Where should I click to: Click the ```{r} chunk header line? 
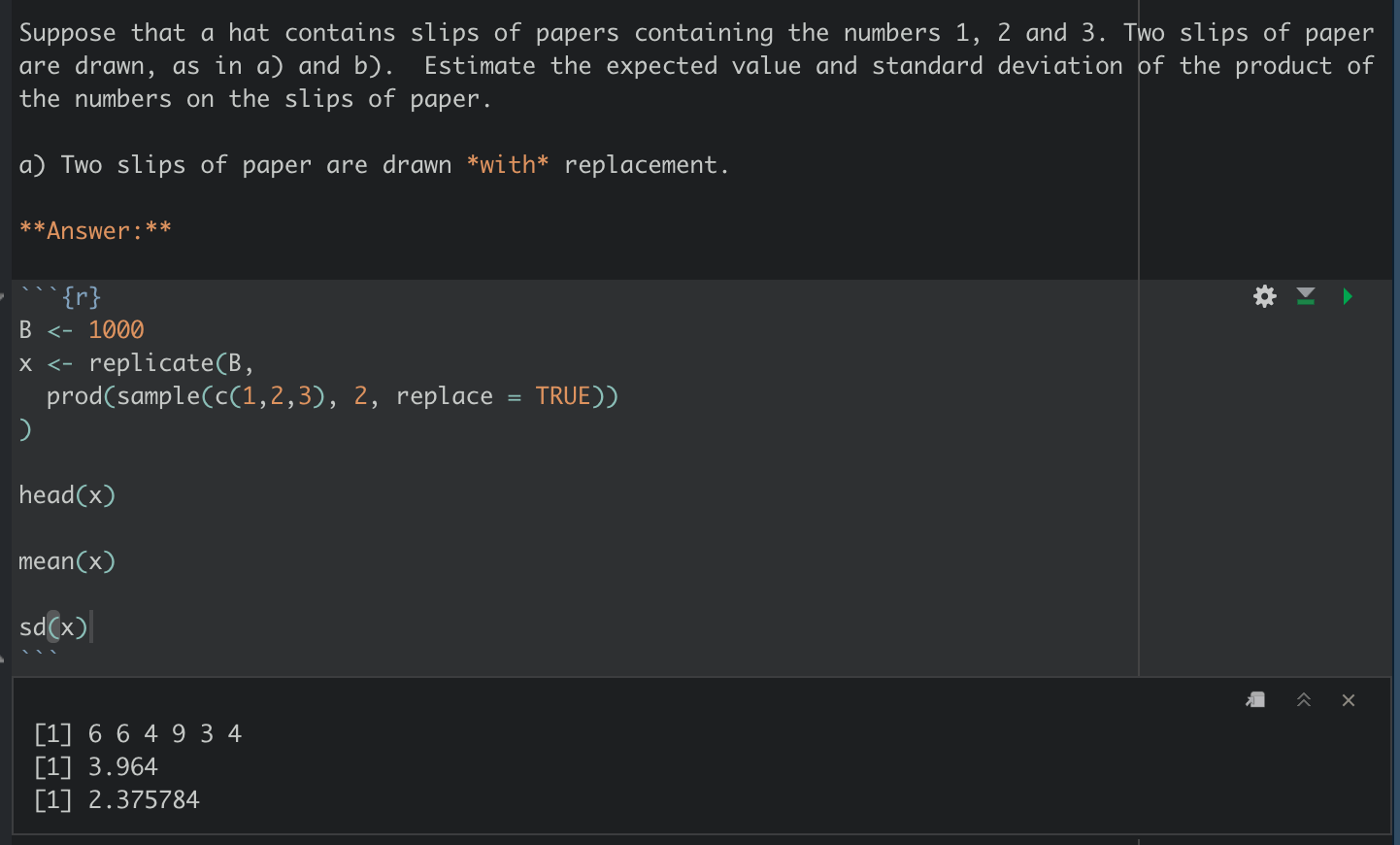pyautogui.click(x=60, y=296)
